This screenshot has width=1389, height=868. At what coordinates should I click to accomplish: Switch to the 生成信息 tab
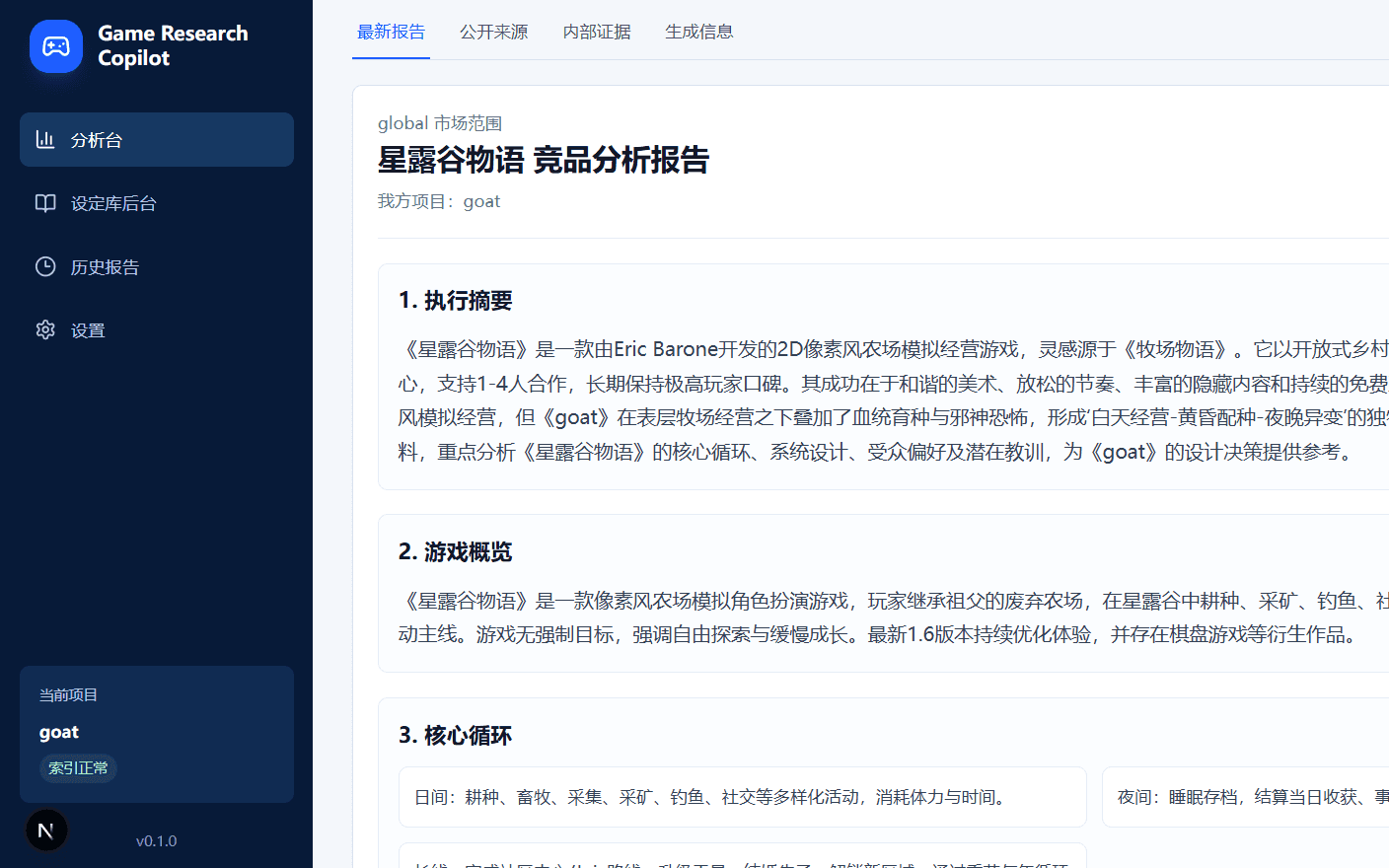point(699,32)
